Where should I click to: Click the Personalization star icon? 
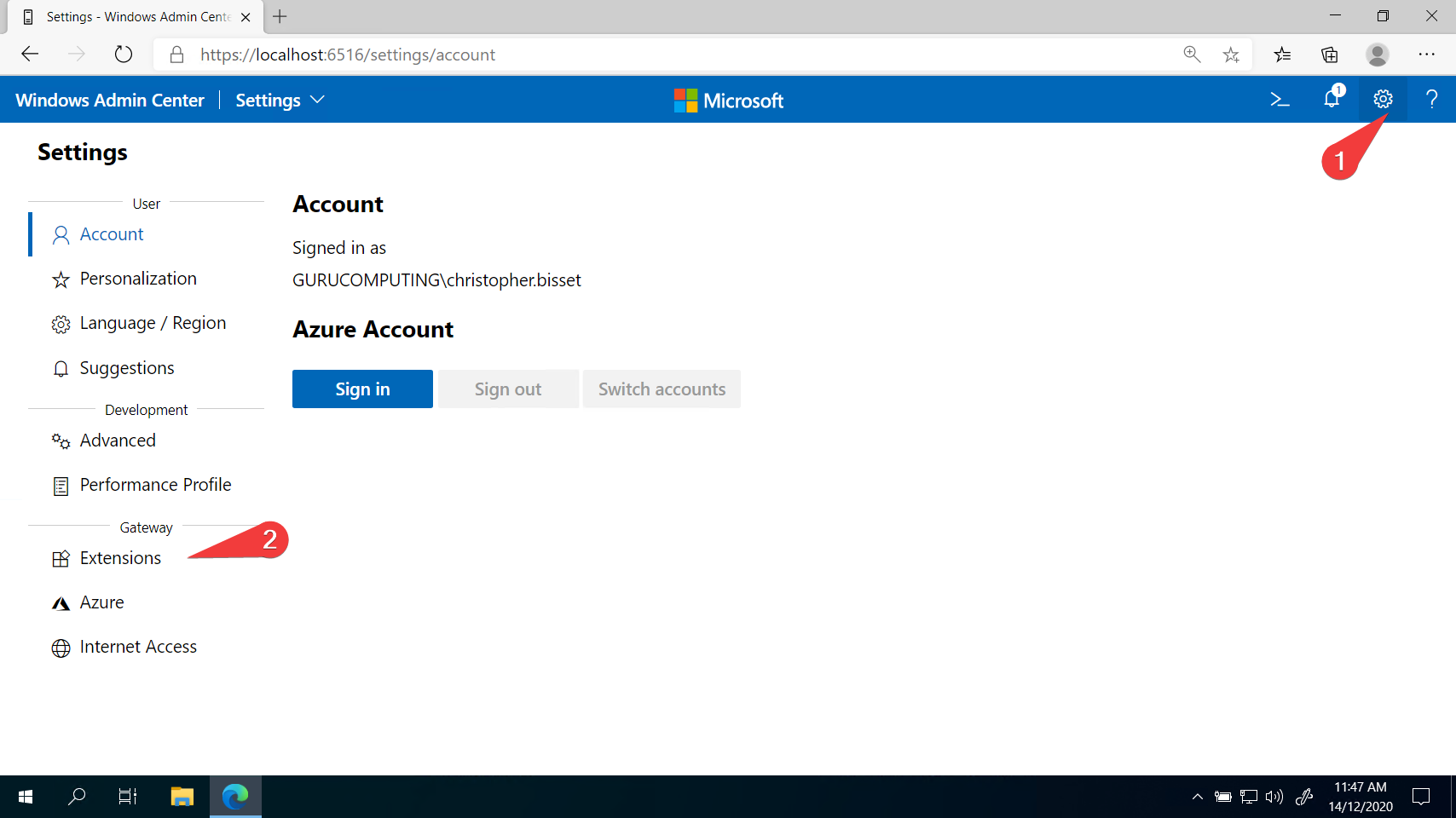point(61,279)
